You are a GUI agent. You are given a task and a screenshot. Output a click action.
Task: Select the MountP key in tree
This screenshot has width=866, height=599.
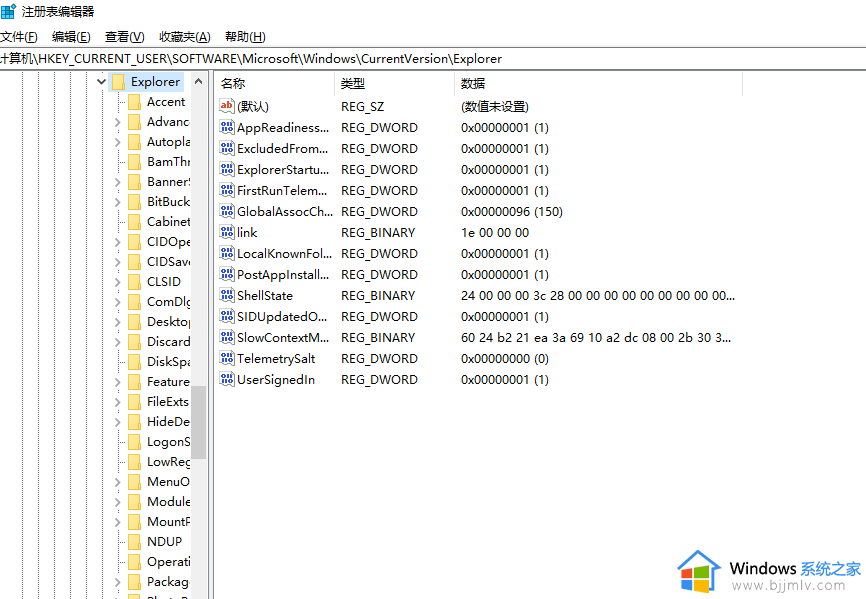(x=168, y=522)
